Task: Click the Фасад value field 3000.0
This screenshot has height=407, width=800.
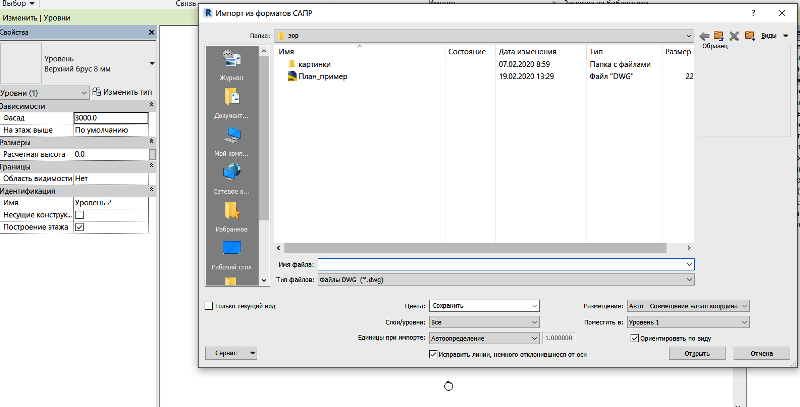Action: click(x=111, y=118)
